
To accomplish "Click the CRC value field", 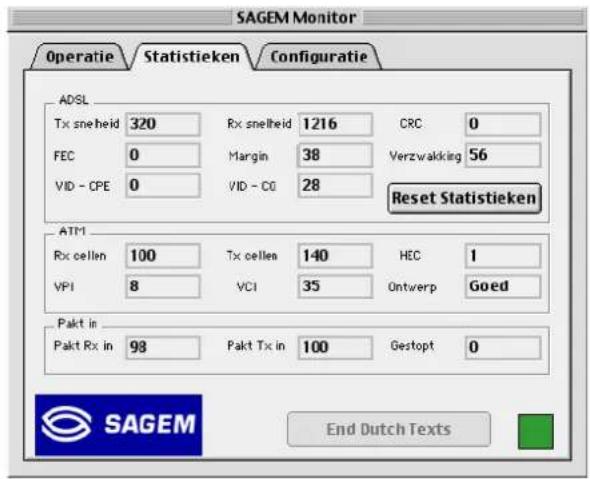I will [x=503, y=124].
